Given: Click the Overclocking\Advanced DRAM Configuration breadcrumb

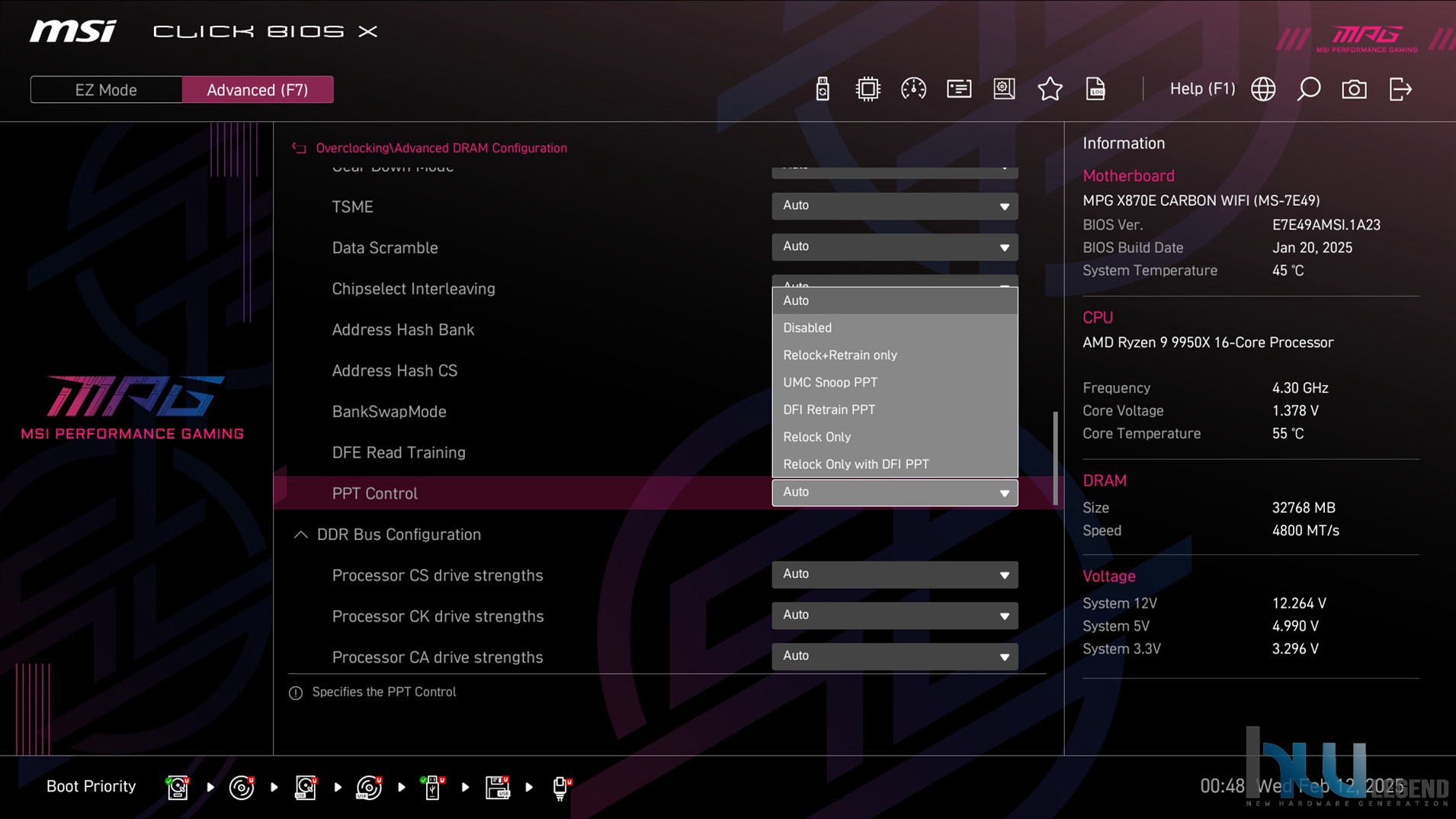Looking at the screenshot, I should coord(441,148).
